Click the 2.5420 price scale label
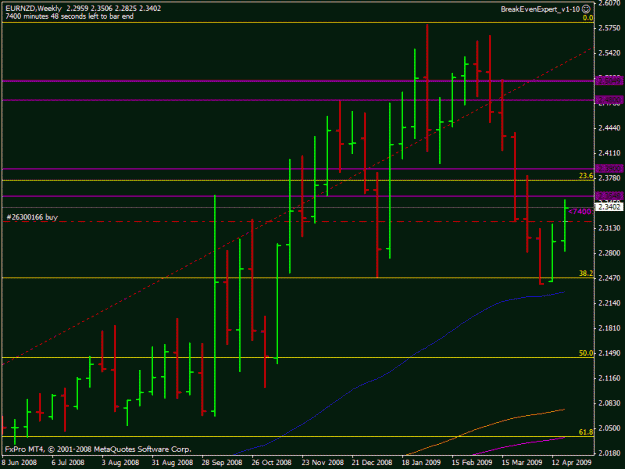 point(609,53)
